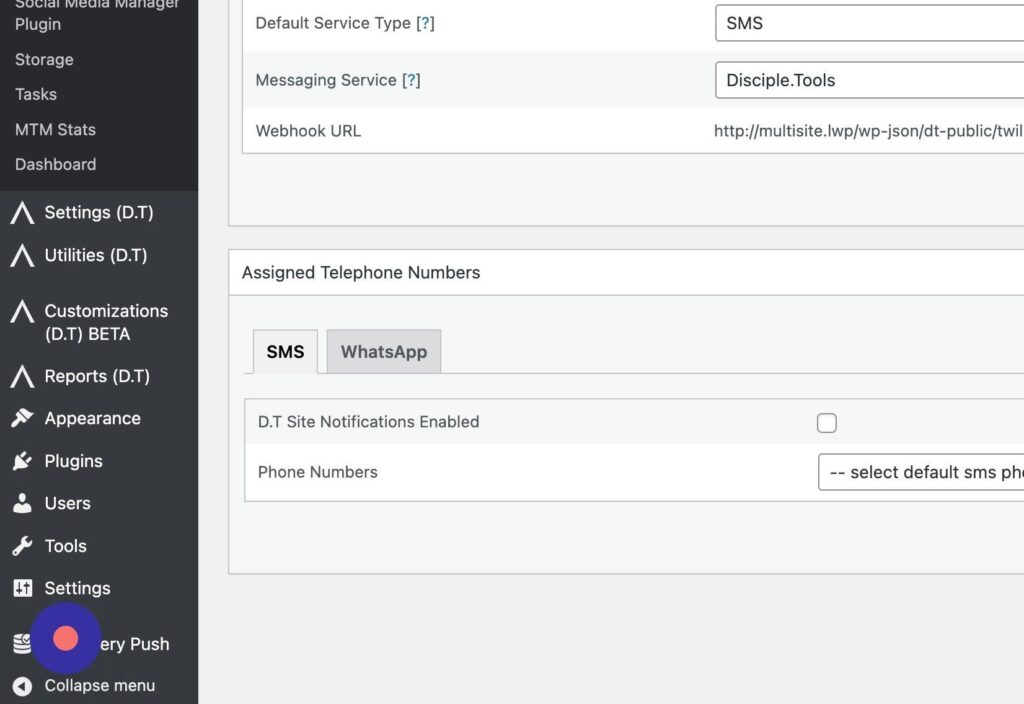The width and height of the screenshot is (1024, 704).
Task: Click the Collapse menu arrow icon
Action: coord(22,686)
